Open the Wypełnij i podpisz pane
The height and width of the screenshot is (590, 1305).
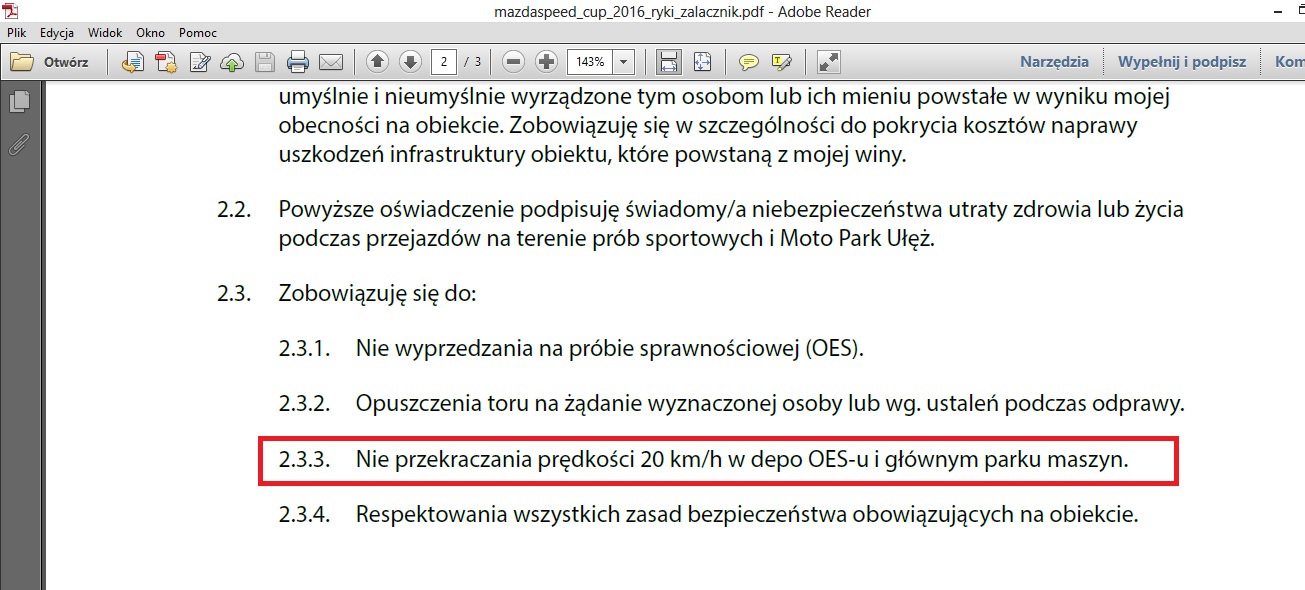click(x=1181, y=62)
